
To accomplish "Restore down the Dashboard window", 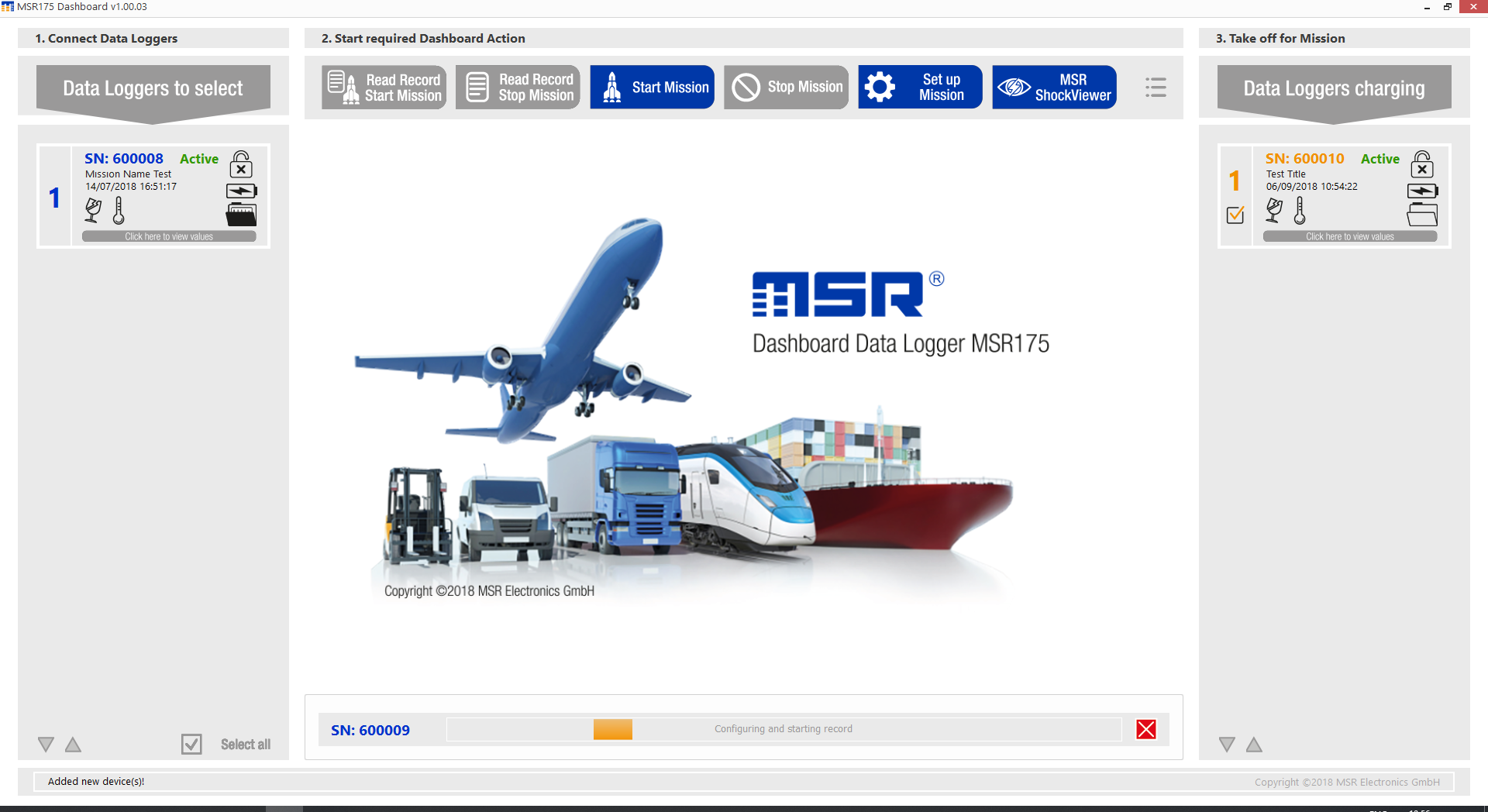I will pyautogui.click(x=1447, y=7).
